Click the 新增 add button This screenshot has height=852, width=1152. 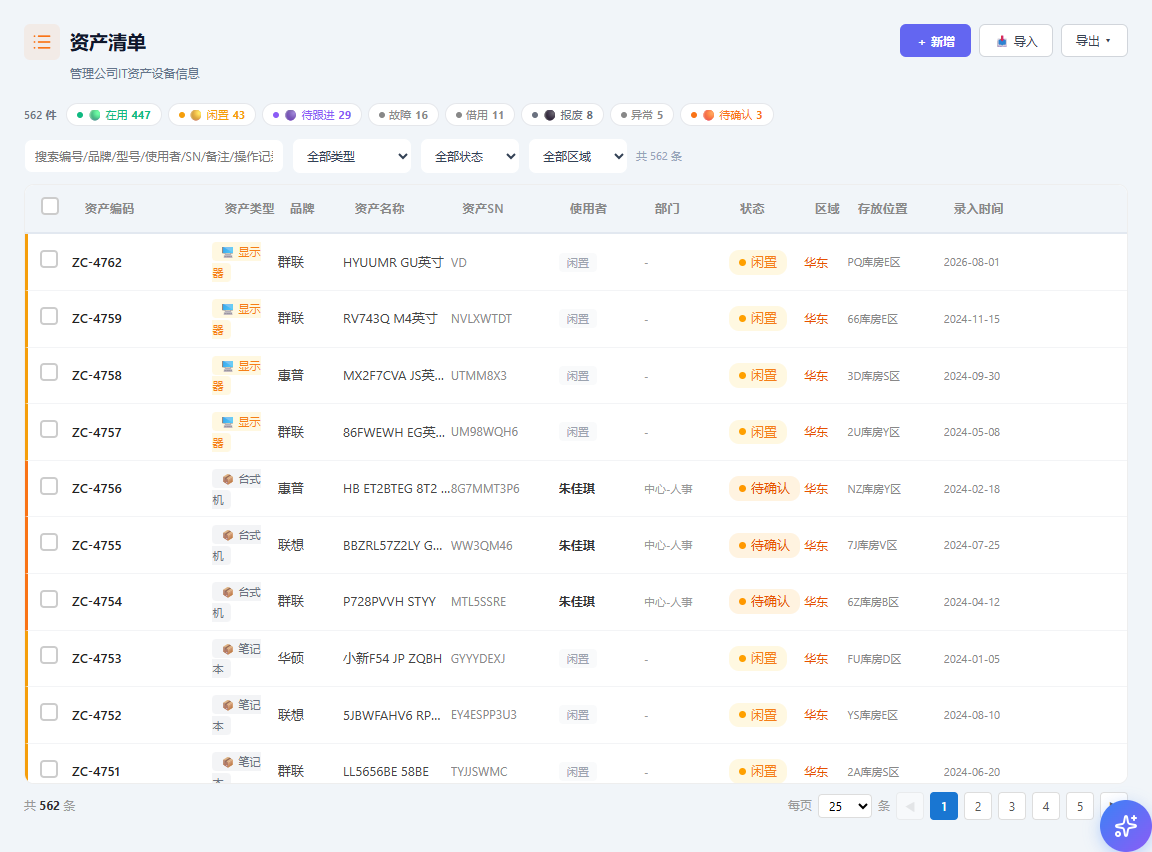tap(935, 40)
